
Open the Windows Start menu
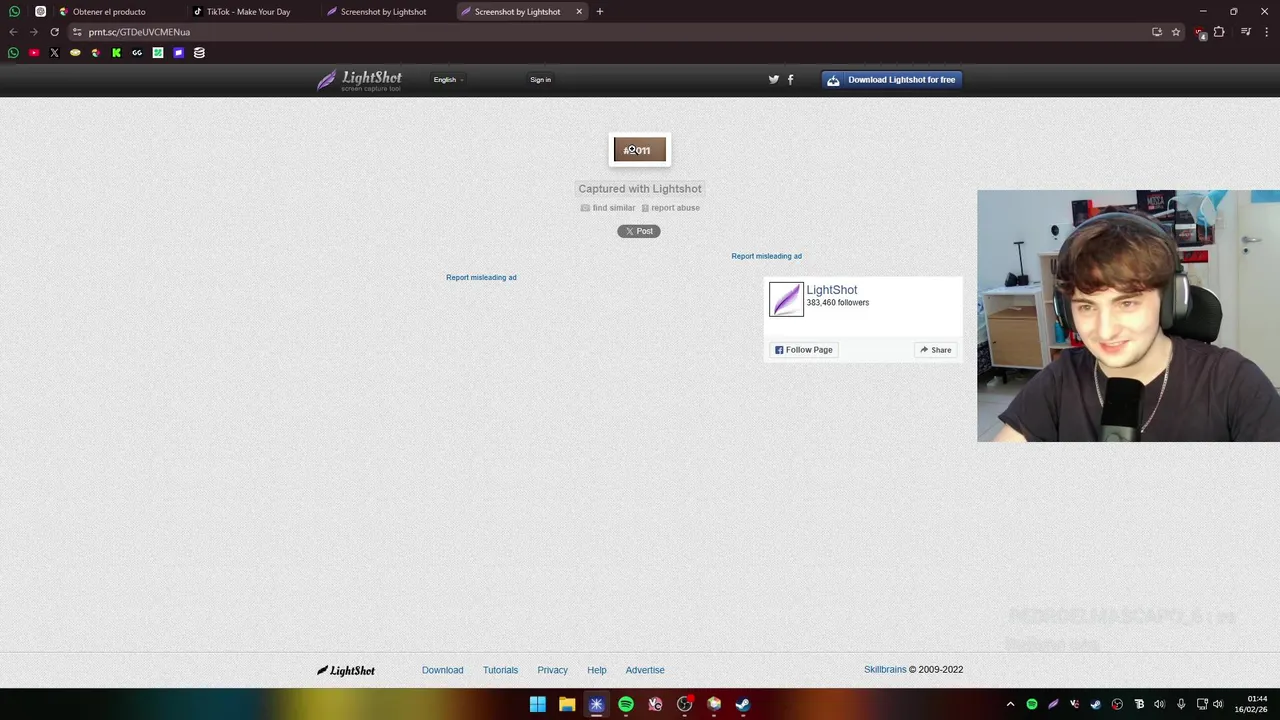538,704
